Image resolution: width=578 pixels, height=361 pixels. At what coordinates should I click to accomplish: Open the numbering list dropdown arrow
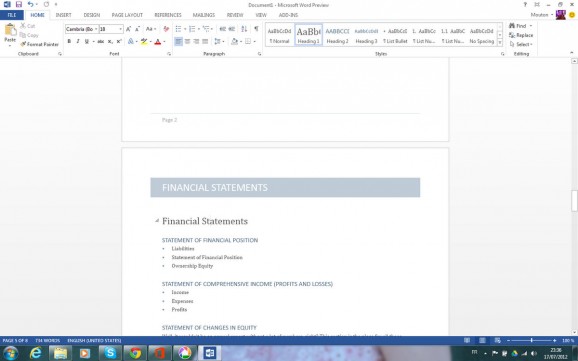[x=199, y=29]
